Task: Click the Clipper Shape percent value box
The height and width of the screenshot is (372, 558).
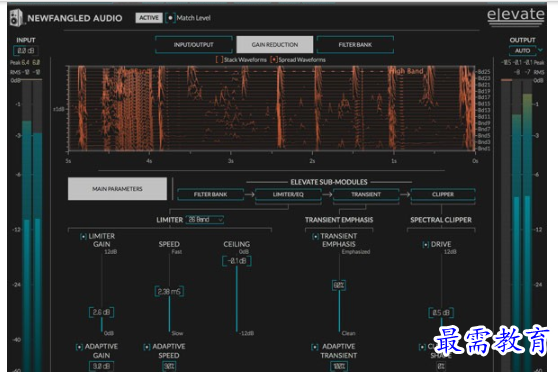Action: (x=441, y=366)
